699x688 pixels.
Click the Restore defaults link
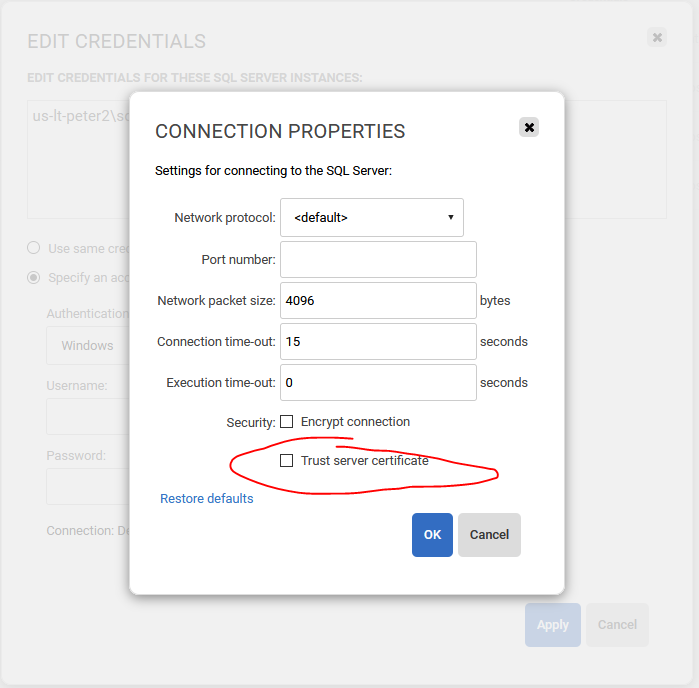206,498
